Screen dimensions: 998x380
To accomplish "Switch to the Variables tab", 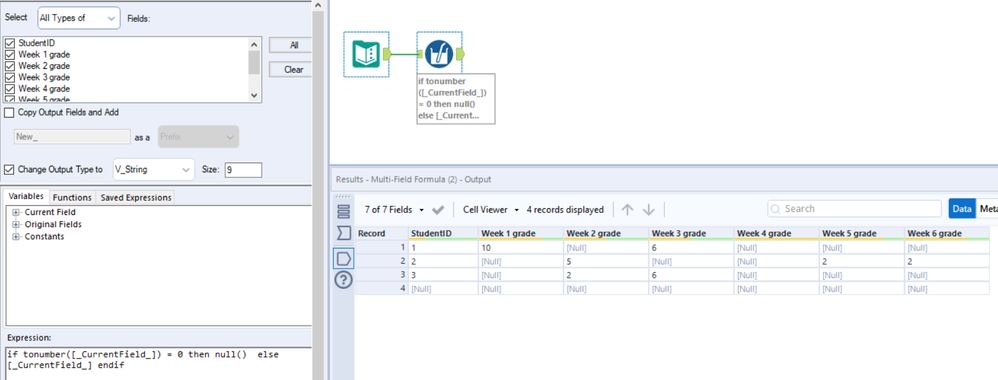I will tap(26, 197).
